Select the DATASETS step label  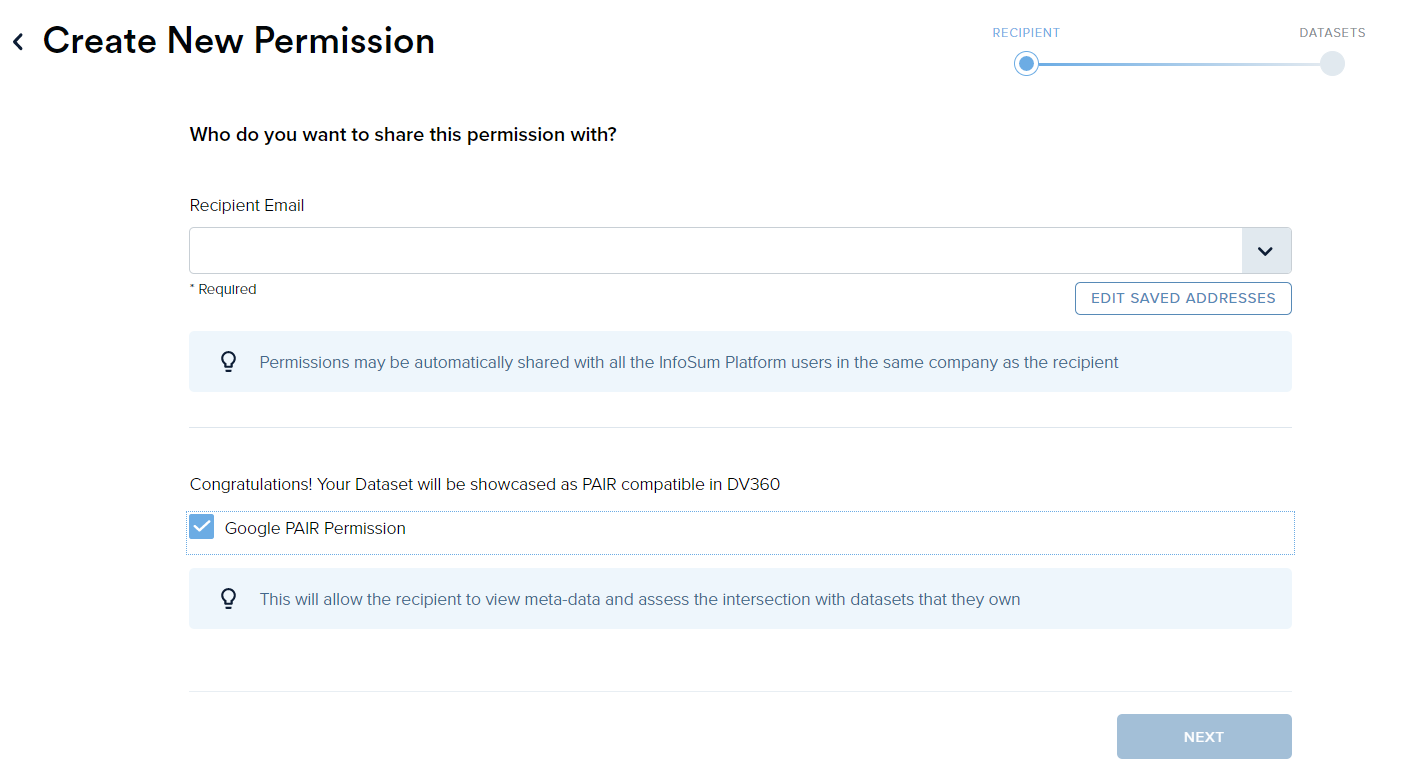pyautogui.click(x=1332, y=33)
